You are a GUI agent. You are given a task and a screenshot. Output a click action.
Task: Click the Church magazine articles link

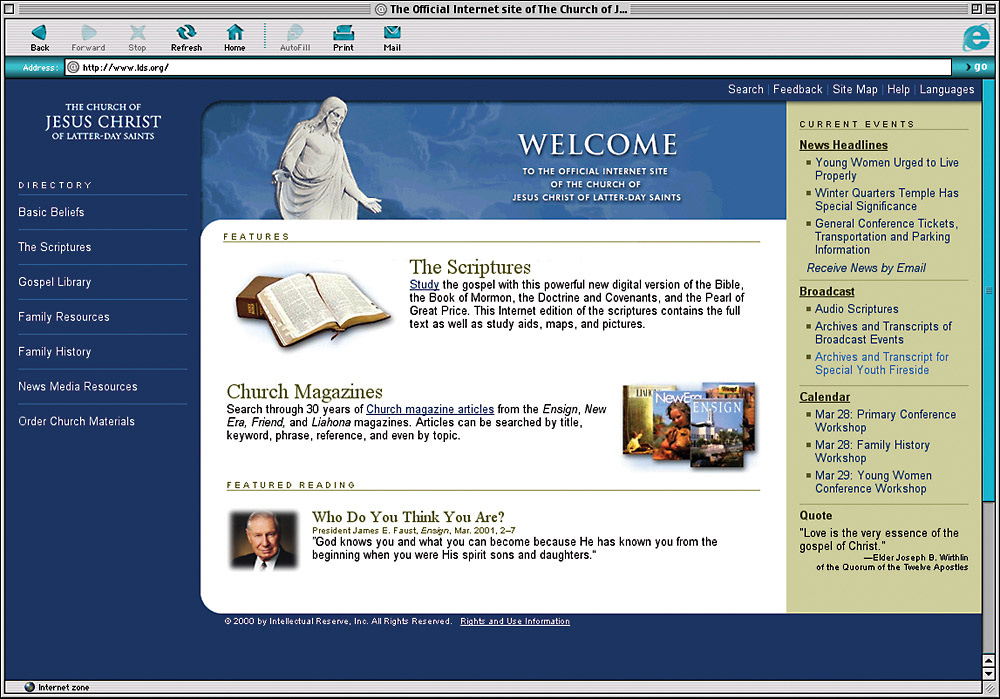(430, 409)
